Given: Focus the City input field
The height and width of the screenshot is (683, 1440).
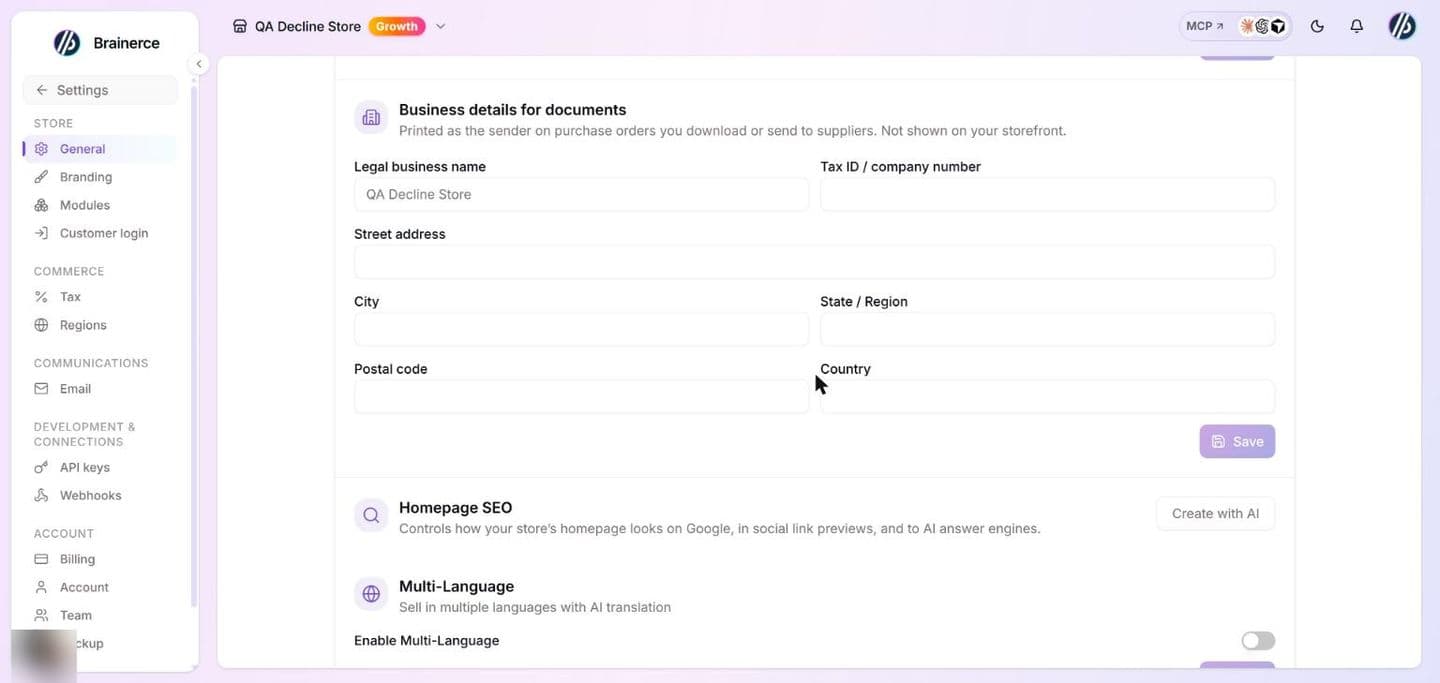Looking at the screenshot, I should (x=581, y=329).
